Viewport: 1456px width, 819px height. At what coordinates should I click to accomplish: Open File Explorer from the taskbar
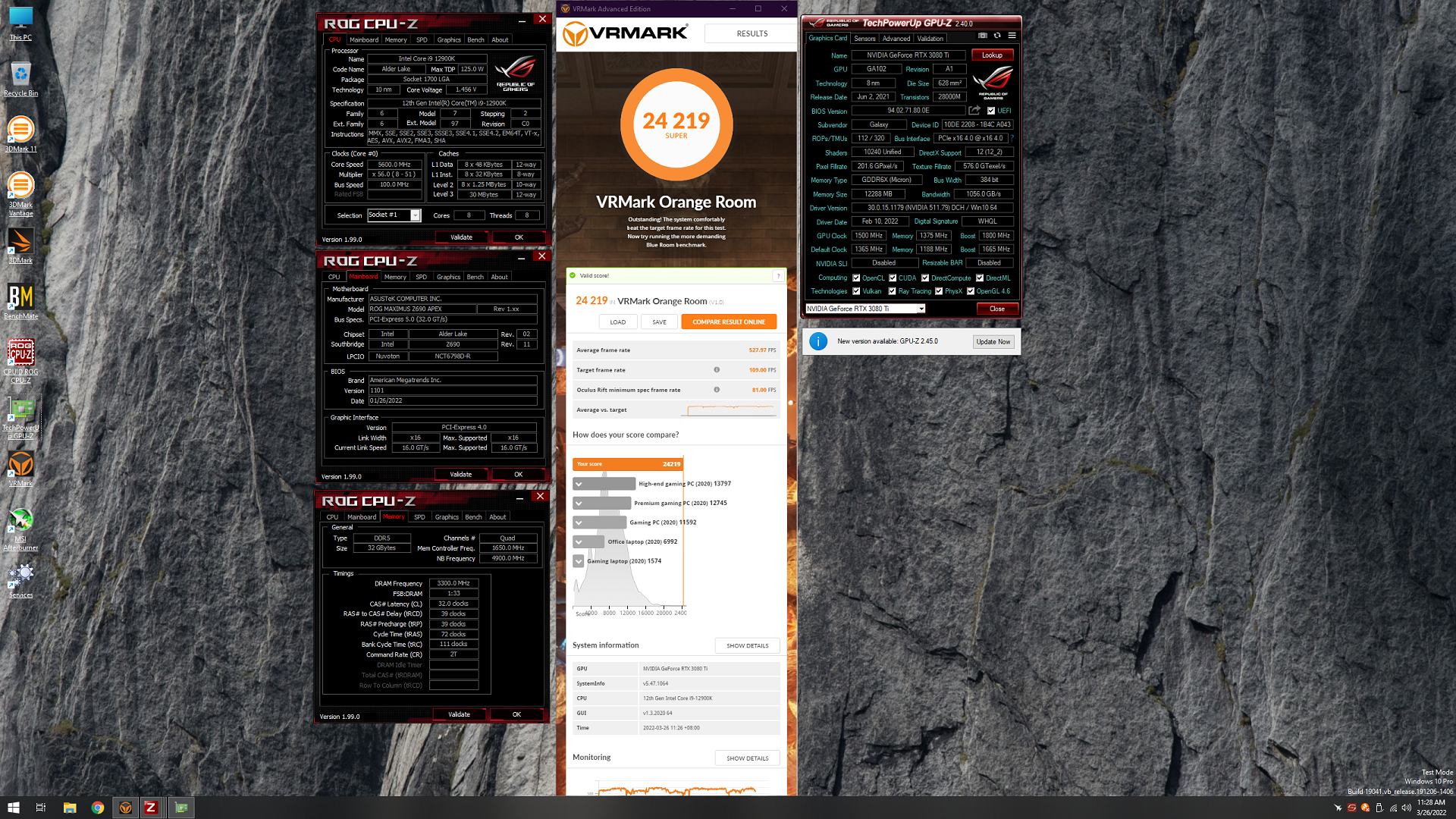click(69, 808)
